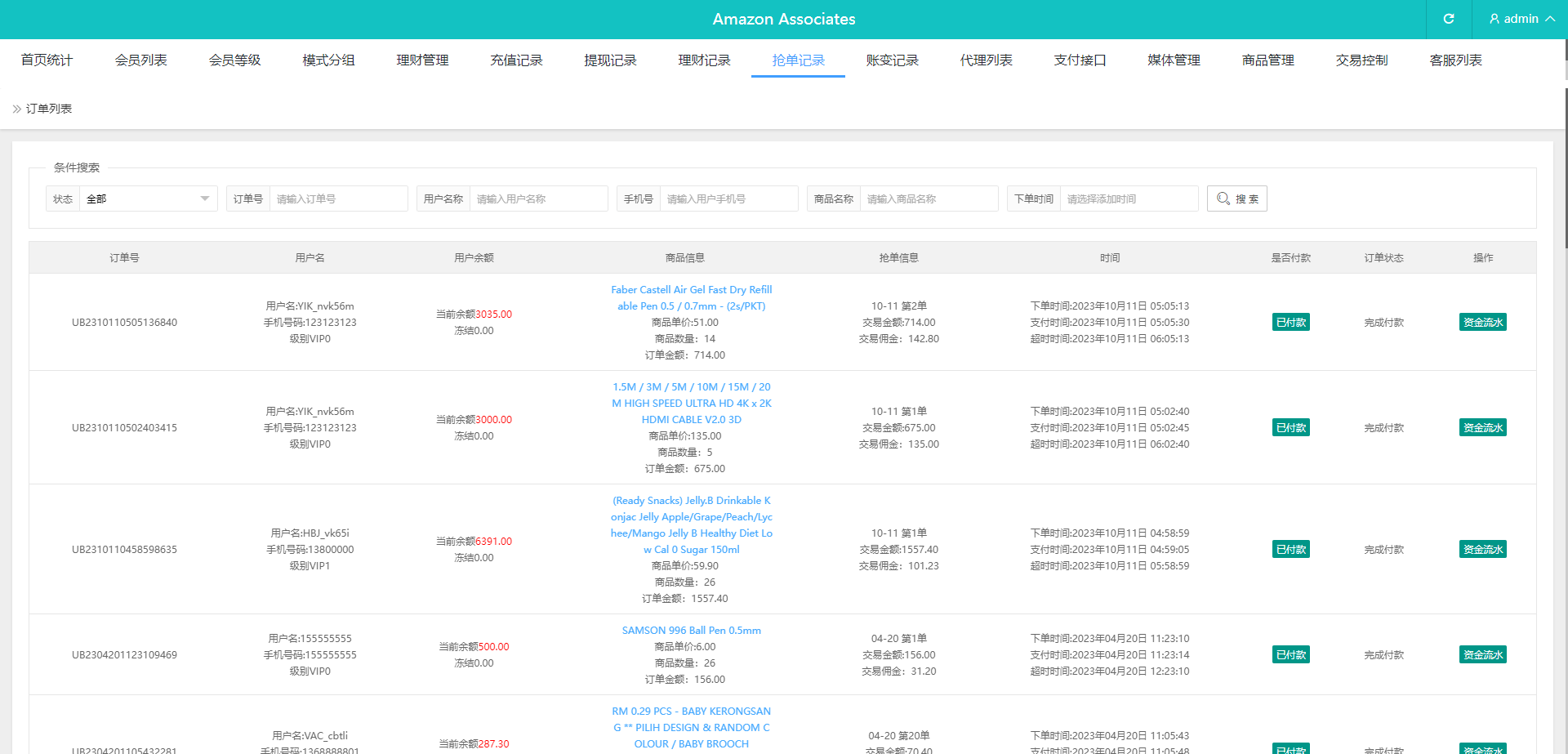Open the 首页统计 tab
The image size is (1568, 754).
click(x=47, y=60)
